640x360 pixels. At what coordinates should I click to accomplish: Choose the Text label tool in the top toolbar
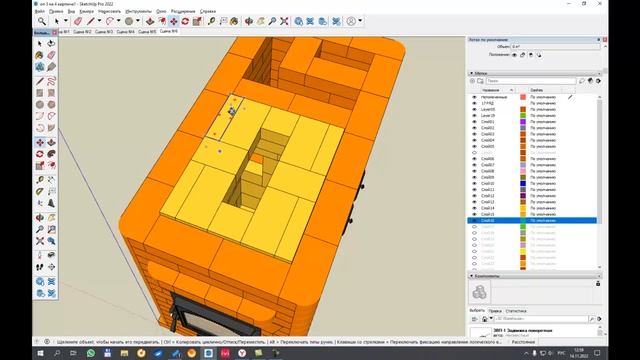coord(223,21)
